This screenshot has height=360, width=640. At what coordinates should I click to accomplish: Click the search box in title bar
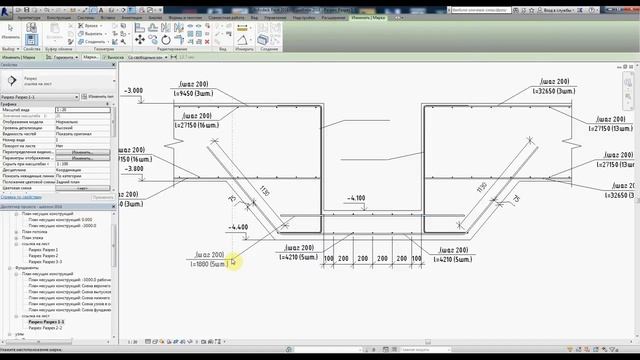pos(481,10)
